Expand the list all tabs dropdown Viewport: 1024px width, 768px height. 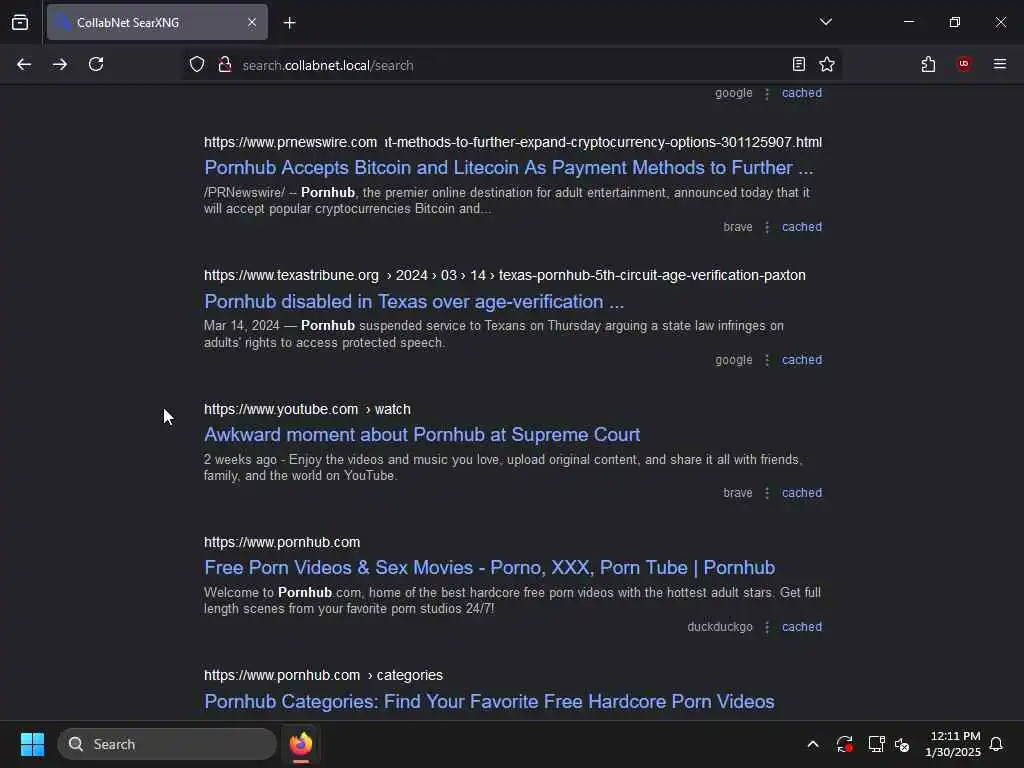[825, 22]
